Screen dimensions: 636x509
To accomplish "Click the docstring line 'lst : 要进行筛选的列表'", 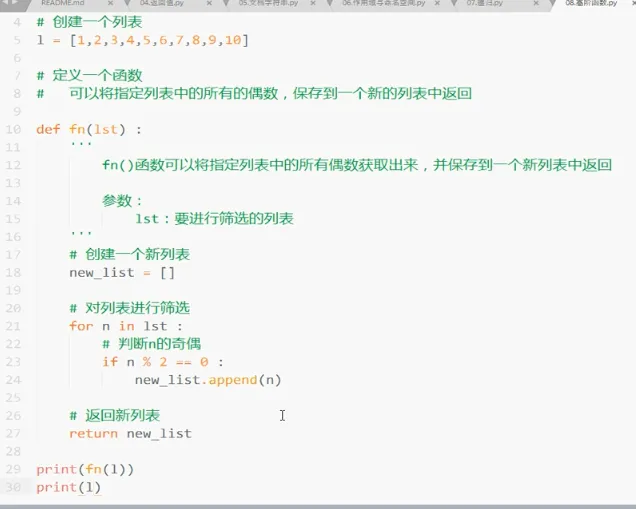I will pyautogui.click(x=214, y=219).
